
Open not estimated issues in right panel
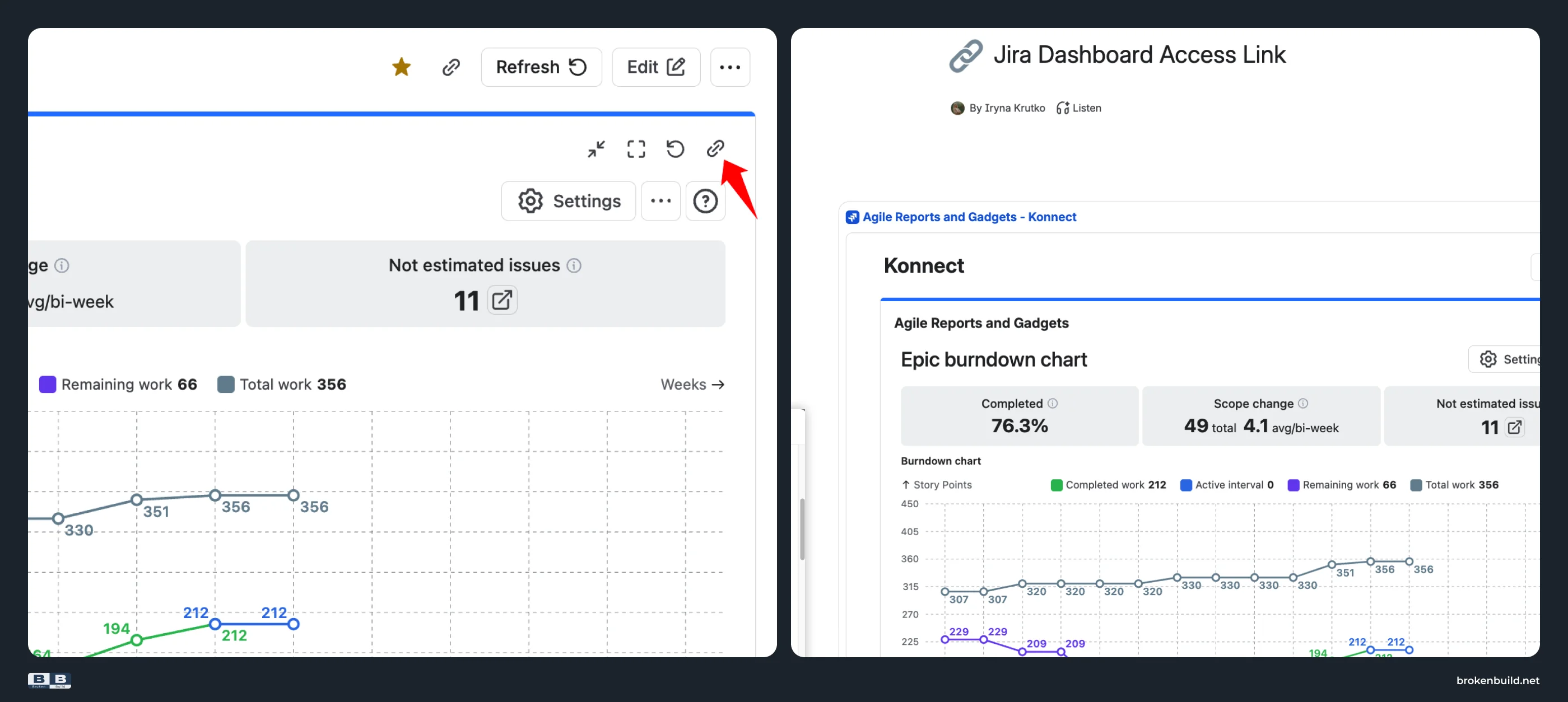coord(1514,427)
